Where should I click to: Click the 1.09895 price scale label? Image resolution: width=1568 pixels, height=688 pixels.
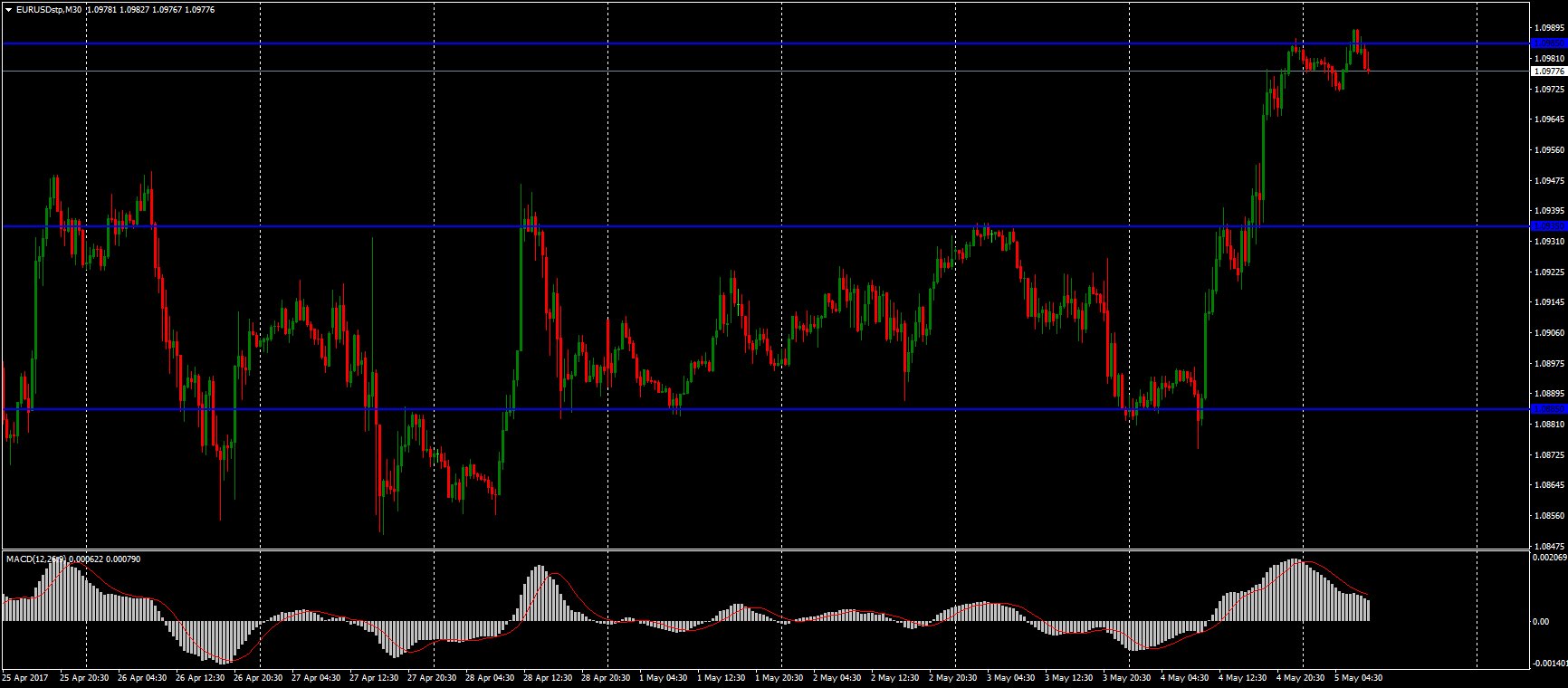tap(1550, 27)
